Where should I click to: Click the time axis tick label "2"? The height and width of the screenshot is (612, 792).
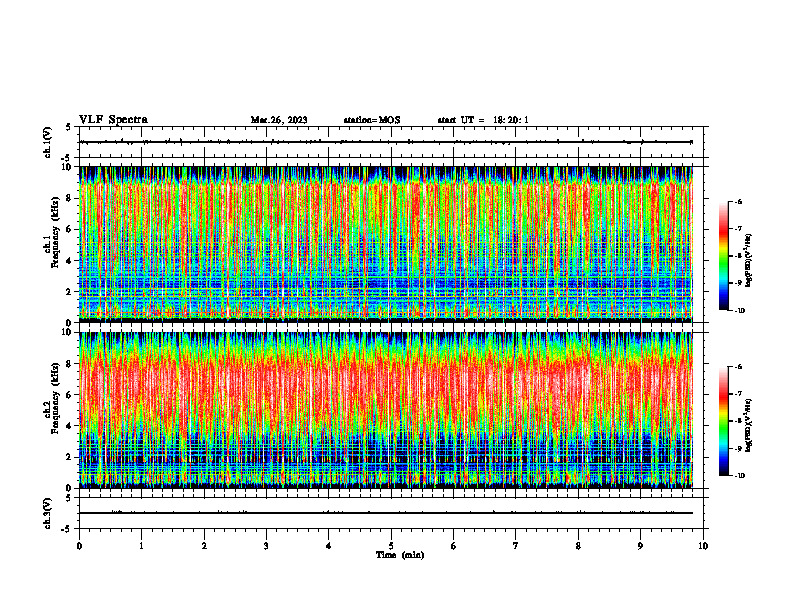pos(204,546)
